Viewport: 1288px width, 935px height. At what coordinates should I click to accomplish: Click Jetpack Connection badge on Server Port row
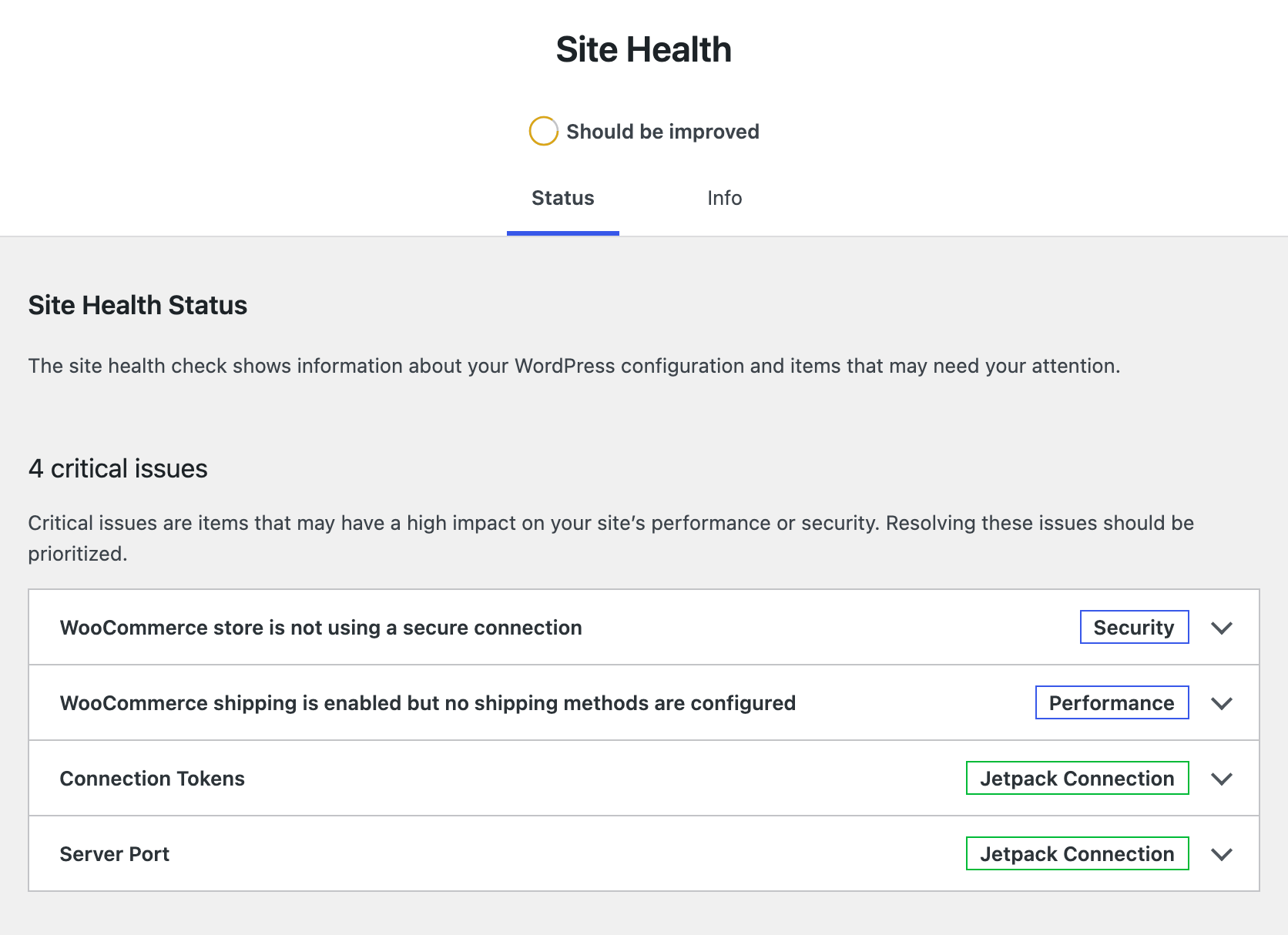point(1077,853)
